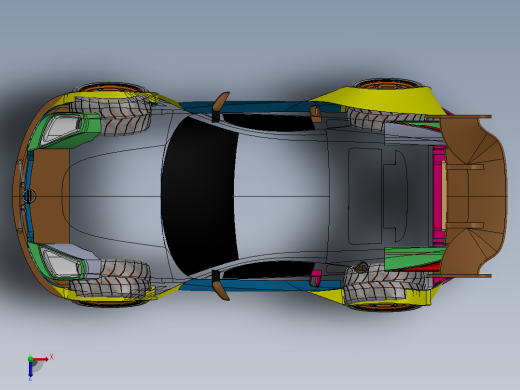The width and height of the screenshot is (520, 390).
Task: Select the round emblem on the front bumper
Action: coord(29,196)
